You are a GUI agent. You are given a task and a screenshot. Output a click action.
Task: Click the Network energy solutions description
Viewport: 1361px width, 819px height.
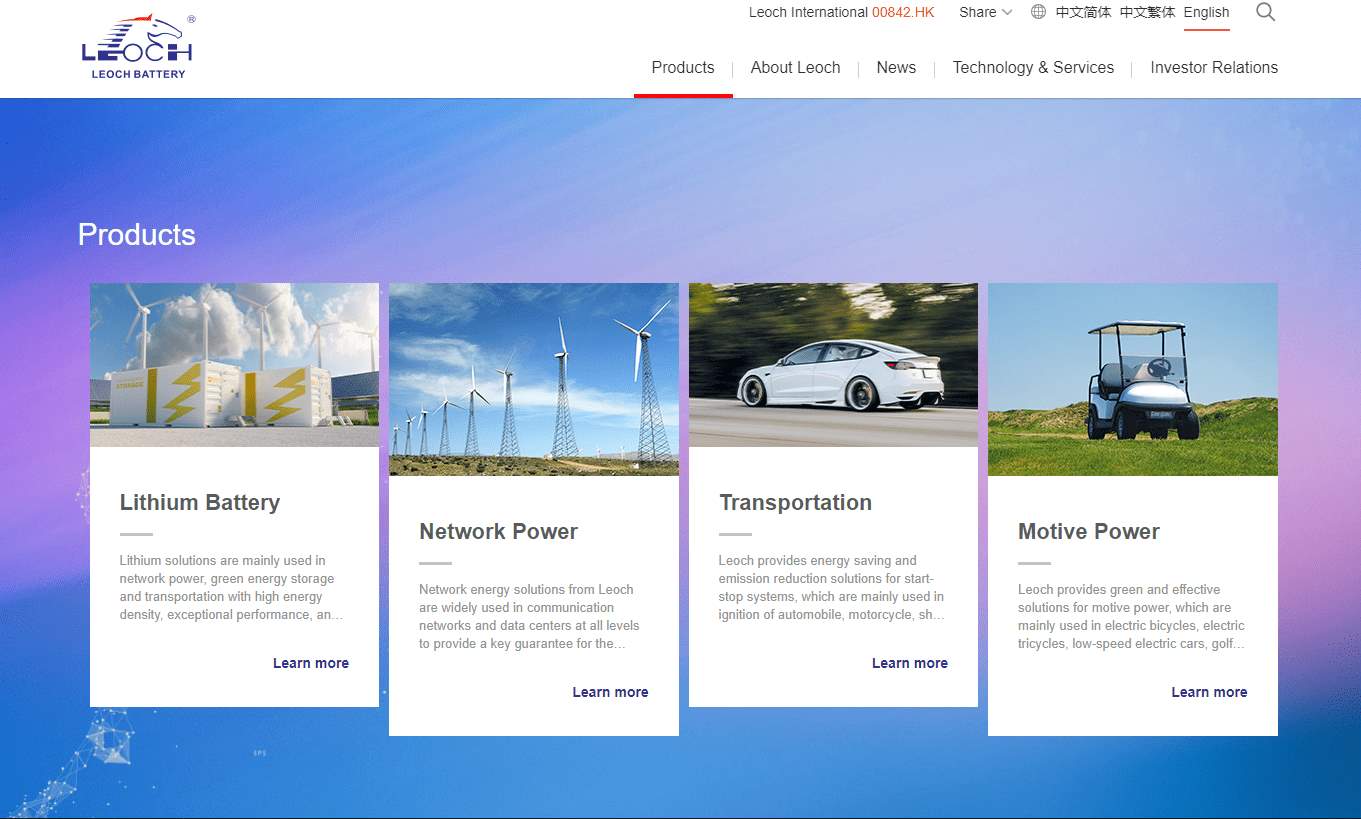529,617
